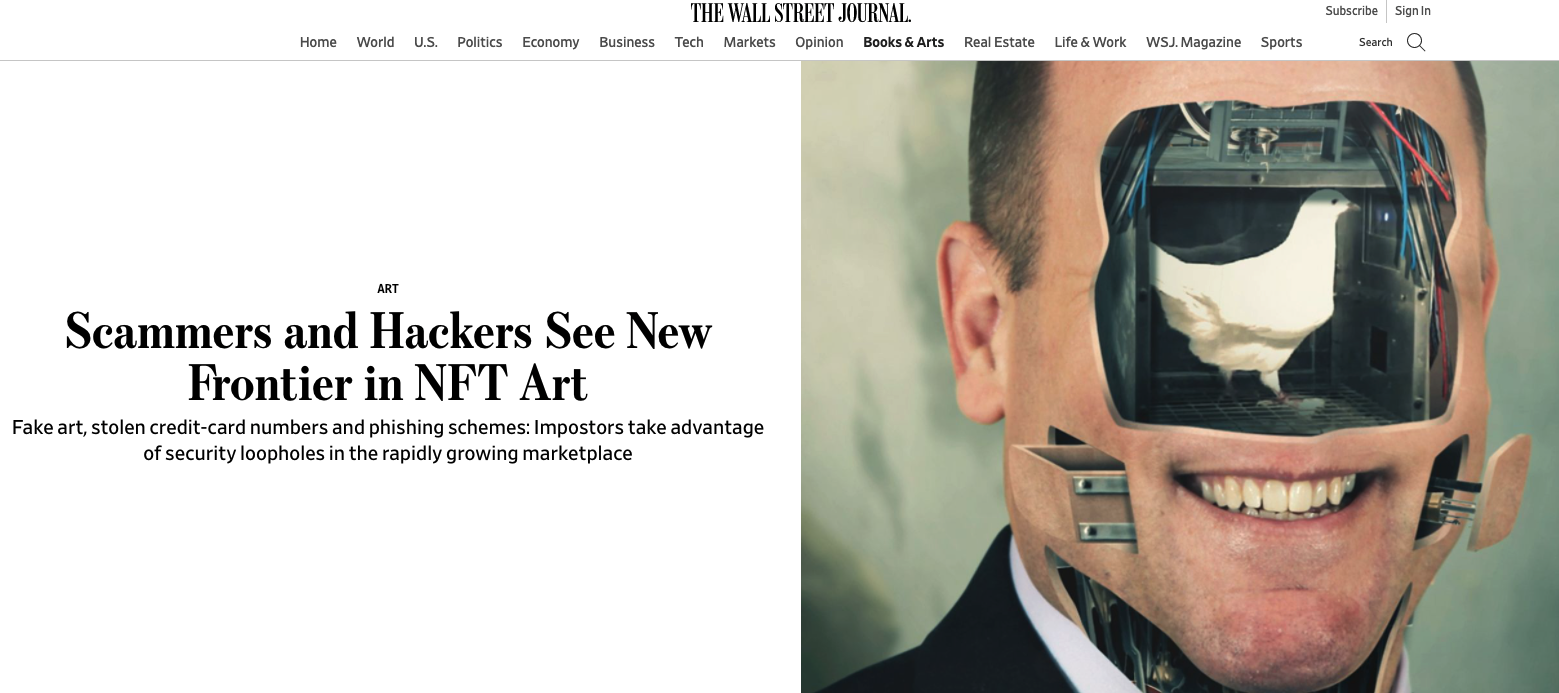Open the U.S. news section
Screen dimensions: 1559x693
(x=426, y=42)
